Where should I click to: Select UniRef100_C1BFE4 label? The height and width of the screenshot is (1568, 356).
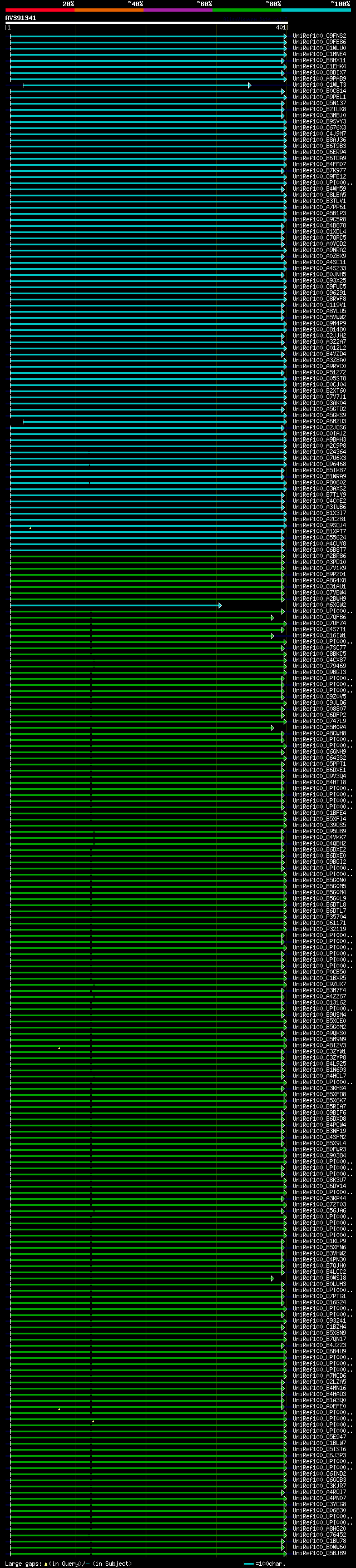click(319, 813)
